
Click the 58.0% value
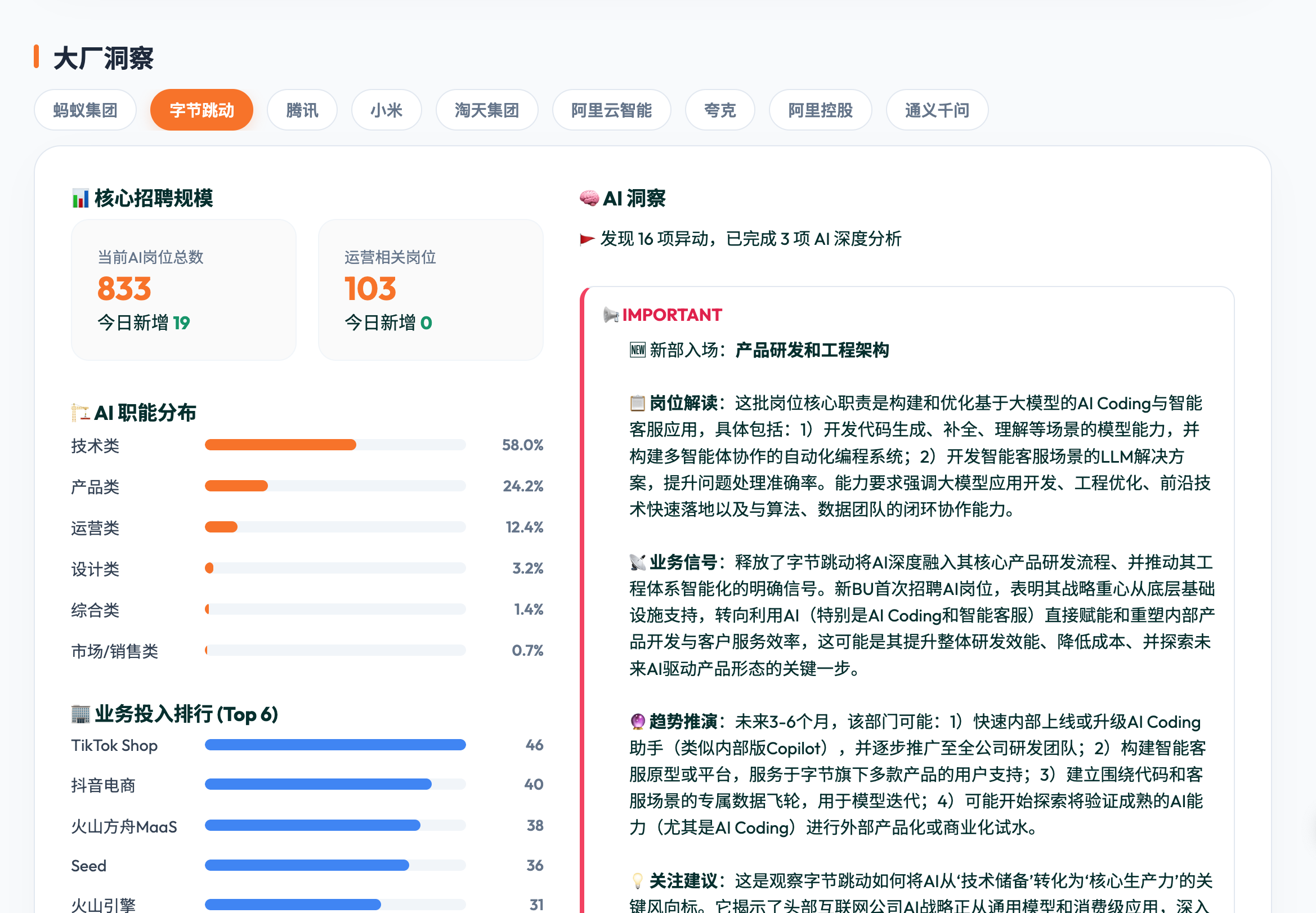click(523, 445)
